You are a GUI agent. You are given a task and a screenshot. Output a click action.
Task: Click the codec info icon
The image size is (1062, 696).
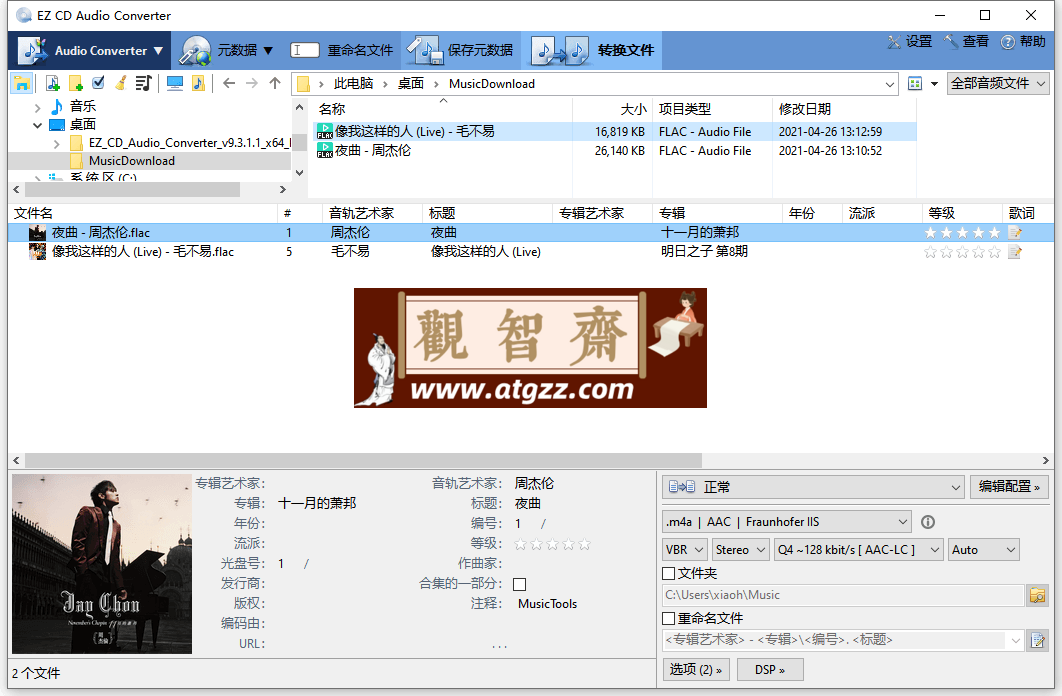pos(928,522)
